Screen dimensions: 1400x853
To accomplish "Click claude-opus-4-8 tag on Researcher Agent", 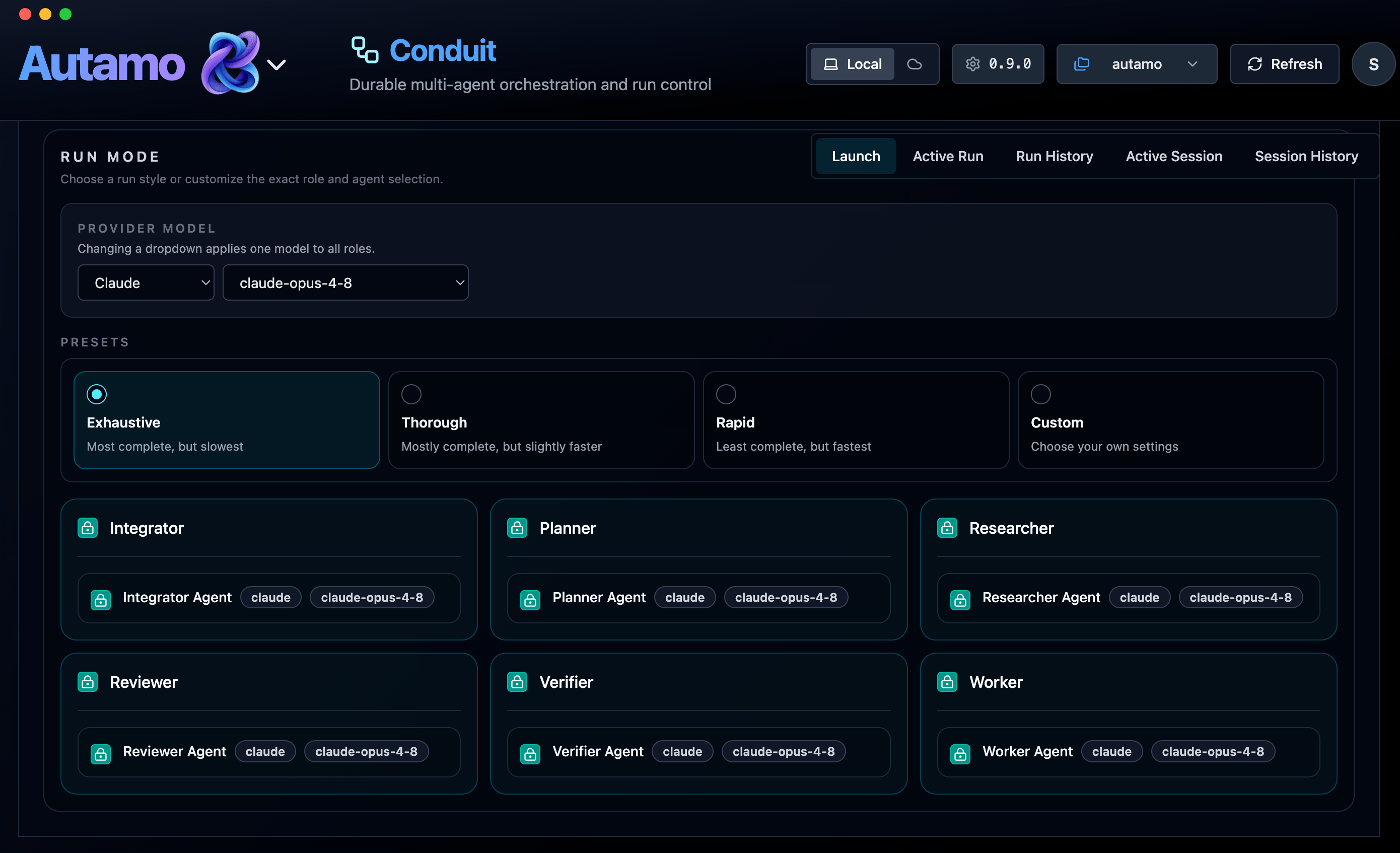I will click(x=1240, y=597).
